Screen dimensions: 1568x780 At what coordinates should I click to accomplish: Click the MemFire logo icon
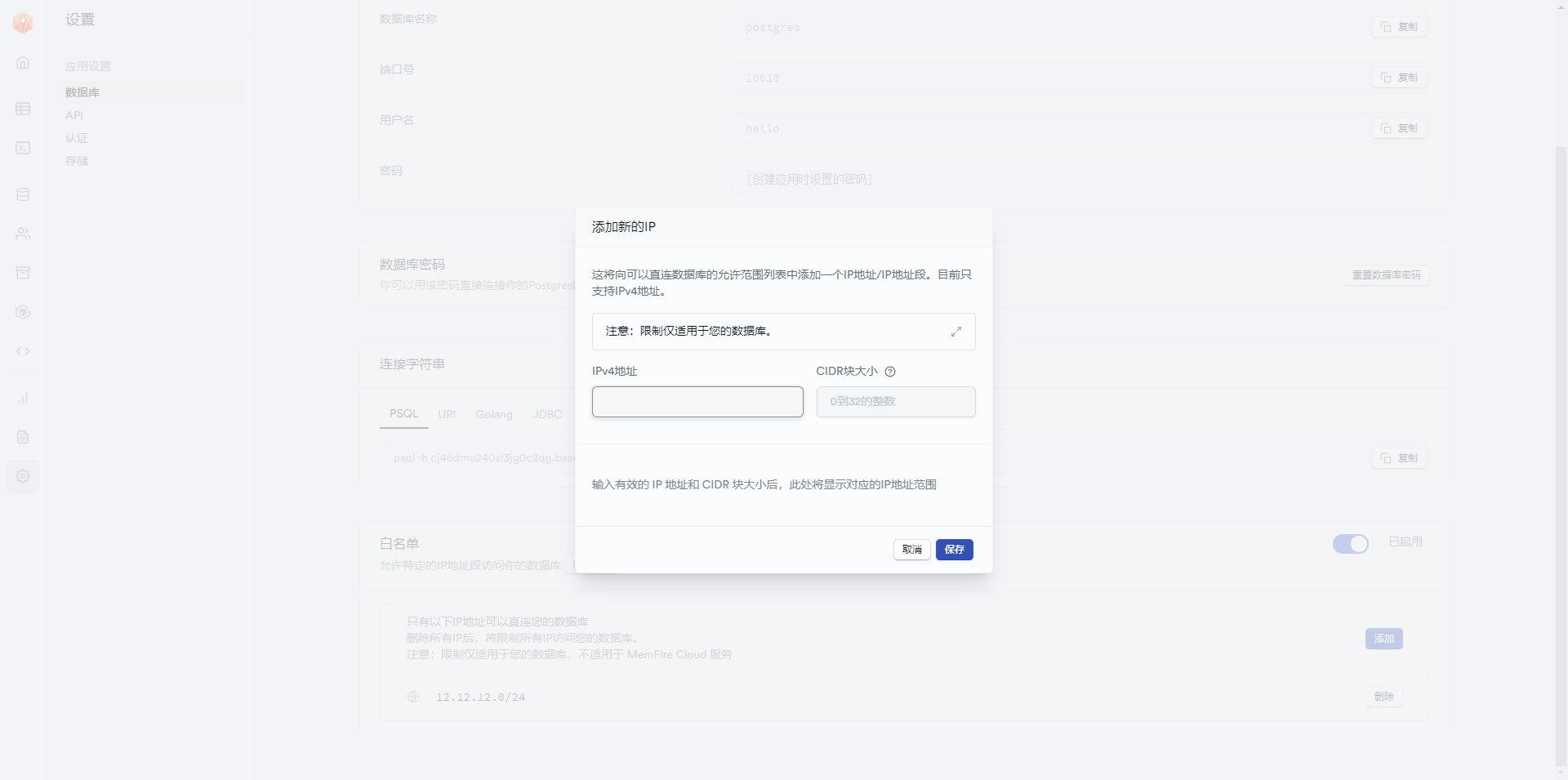click(23, 23)
